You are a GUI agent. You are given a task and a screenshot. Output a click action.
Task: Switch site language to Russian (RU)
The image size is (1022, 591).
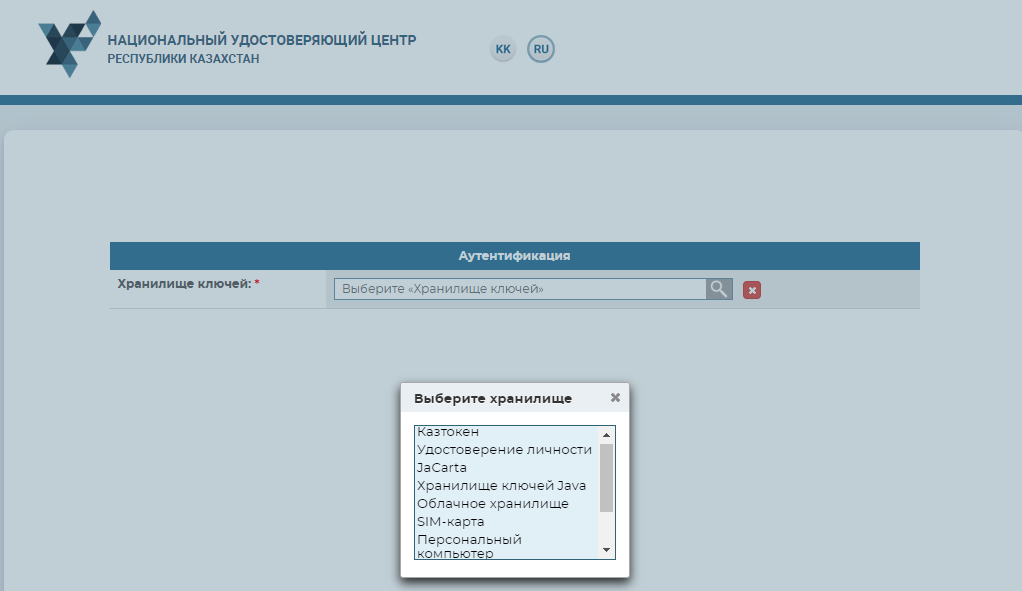[541, 49]
